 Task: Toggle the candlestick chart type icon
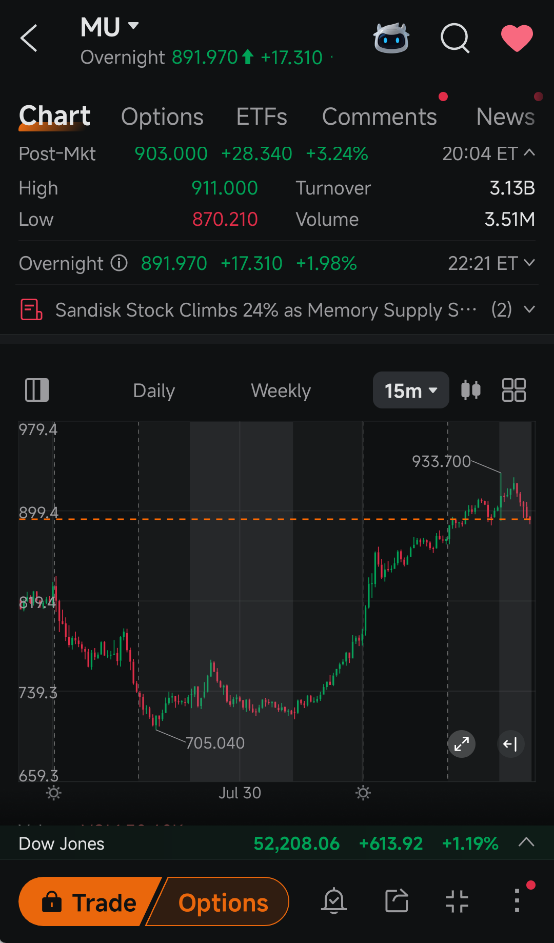[471, 390]
